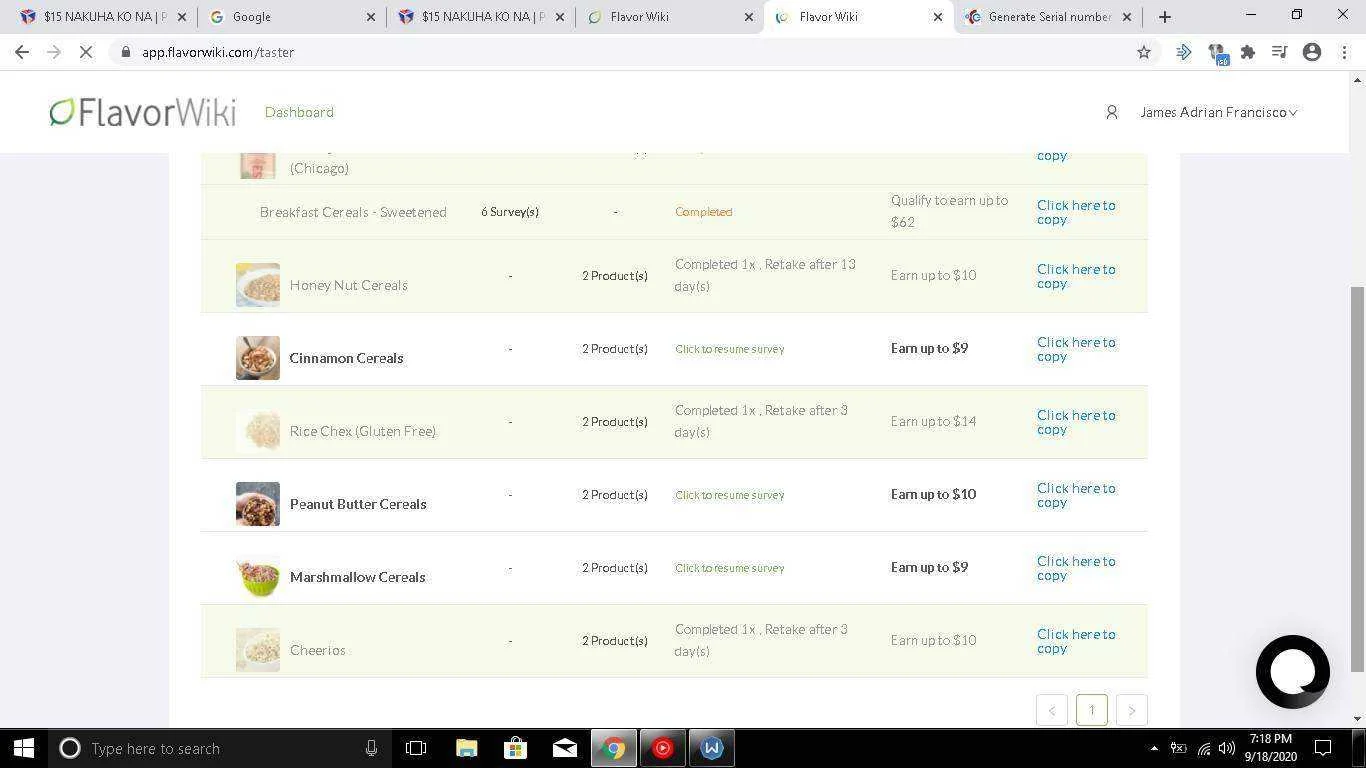Show hidden system tray icons

tap(1154, 748)
